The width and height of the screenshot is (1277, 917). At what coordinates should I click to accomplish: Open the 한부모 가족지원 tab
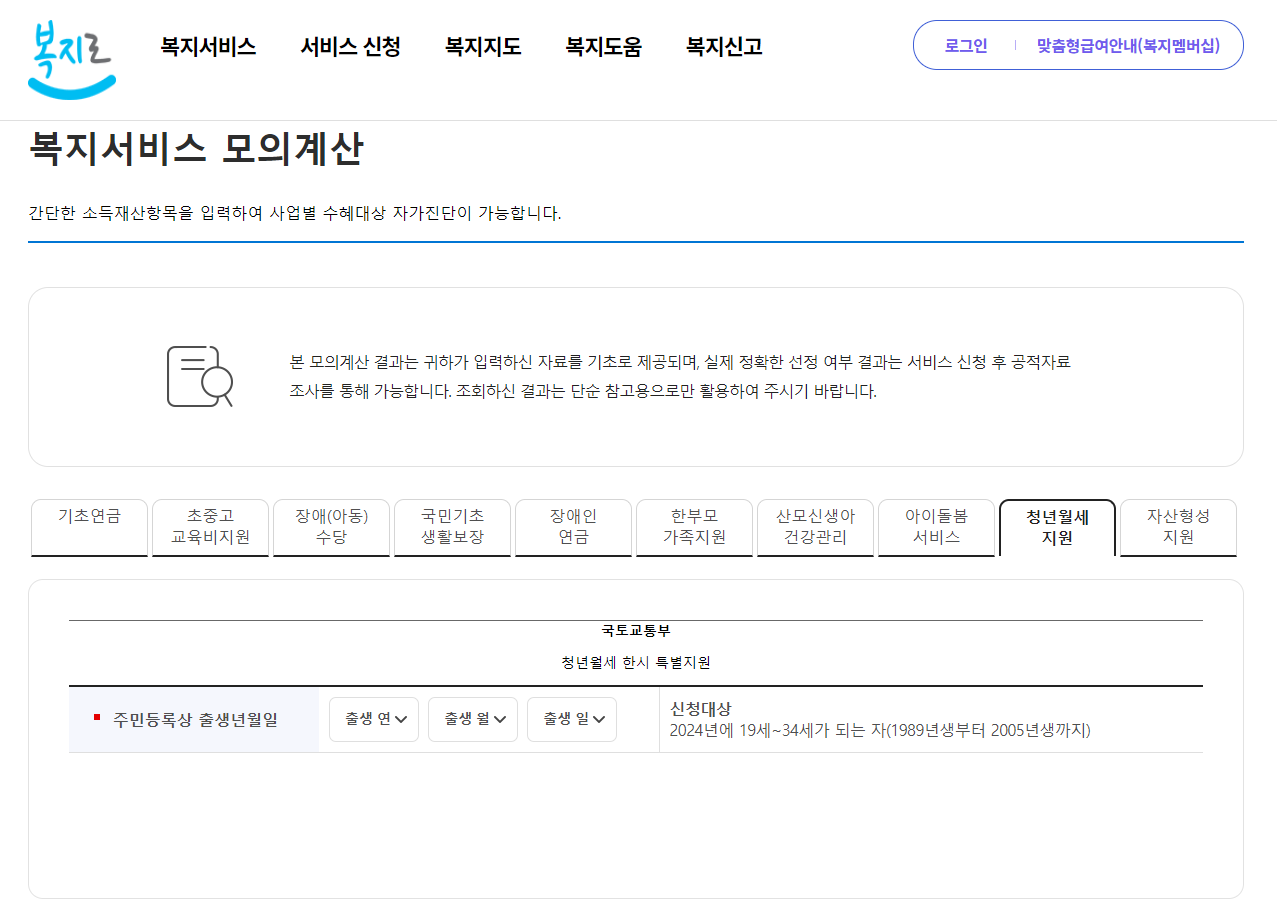click(695, 527)
